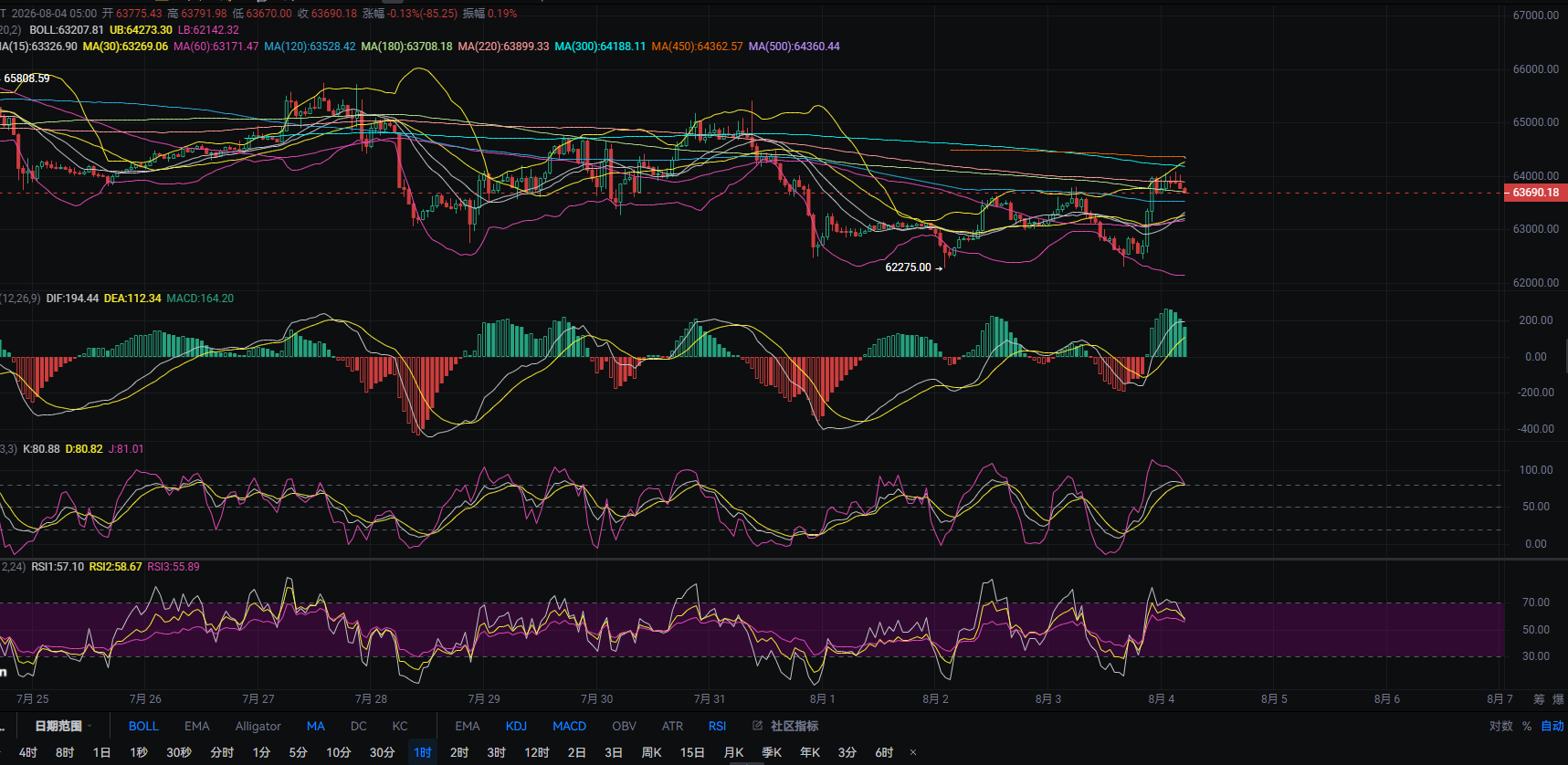Close the timeframe bar with the × icon
The width and height of the screenshot is (1568, 765).
[x=912, y=752]
